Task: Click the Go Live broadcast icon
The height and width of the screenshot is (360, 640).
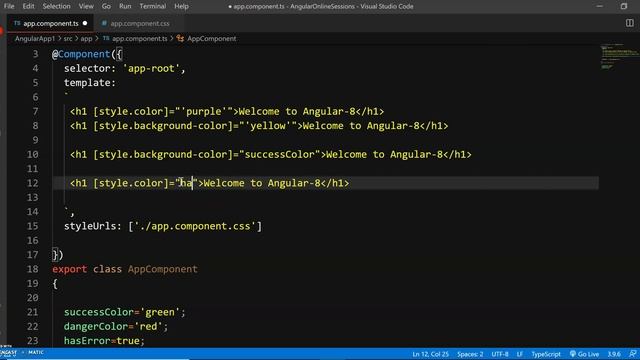Action: click(573, 354)
